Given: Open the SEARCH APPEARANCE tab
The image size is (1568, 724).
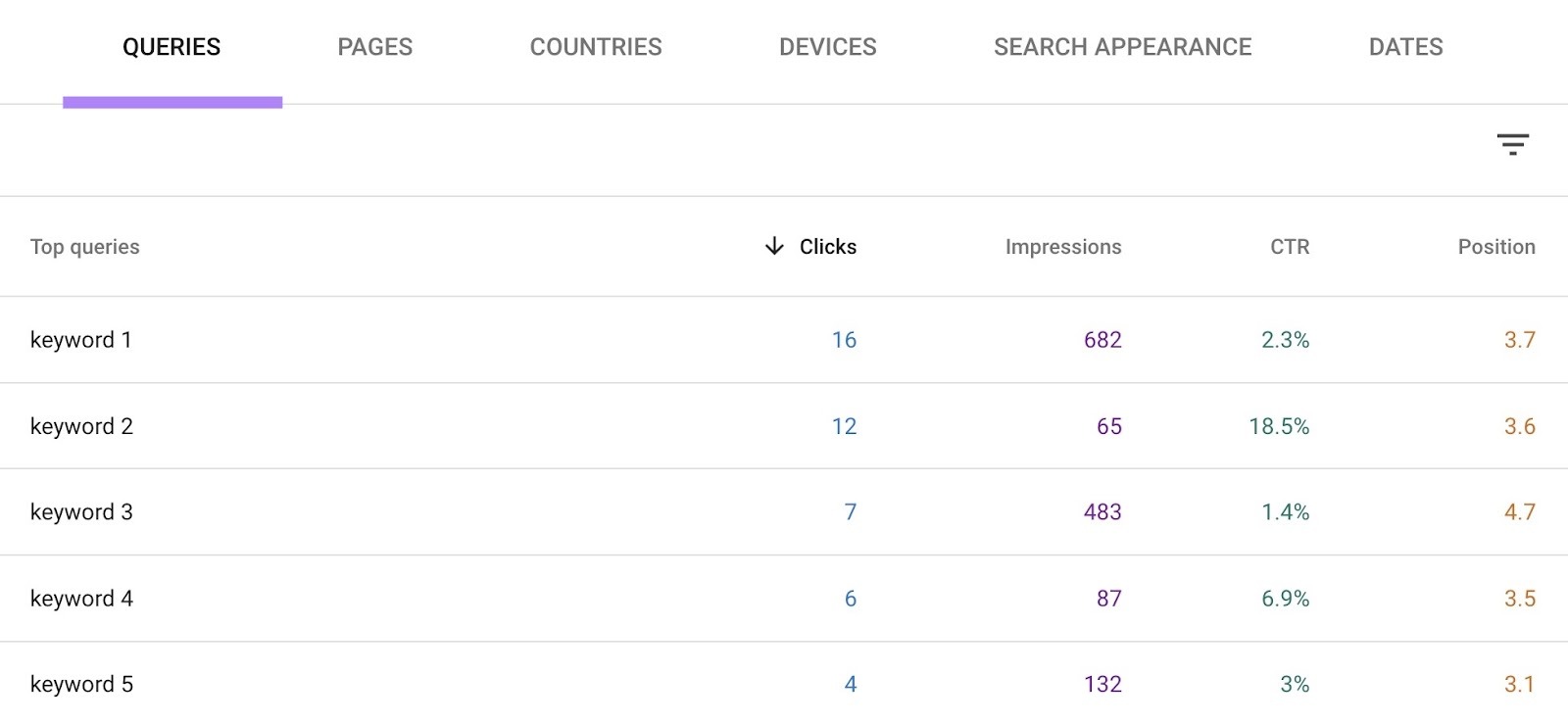Looking at the screenshot, I should tap(1122, 46).
